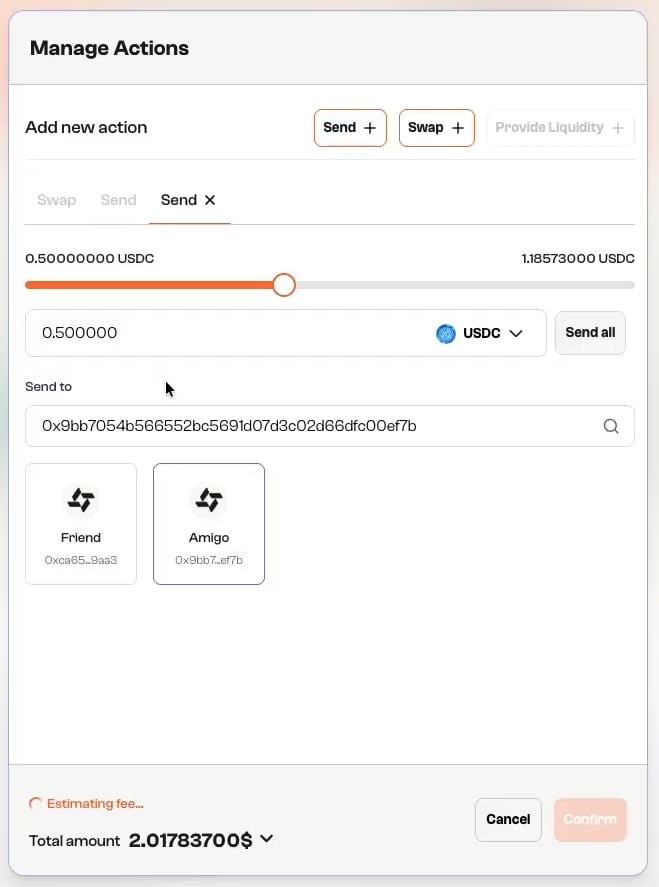The height and width of the screenshot is (887, 659).
Task: Cancel the pending action
Action: click(x=508, y=819)
